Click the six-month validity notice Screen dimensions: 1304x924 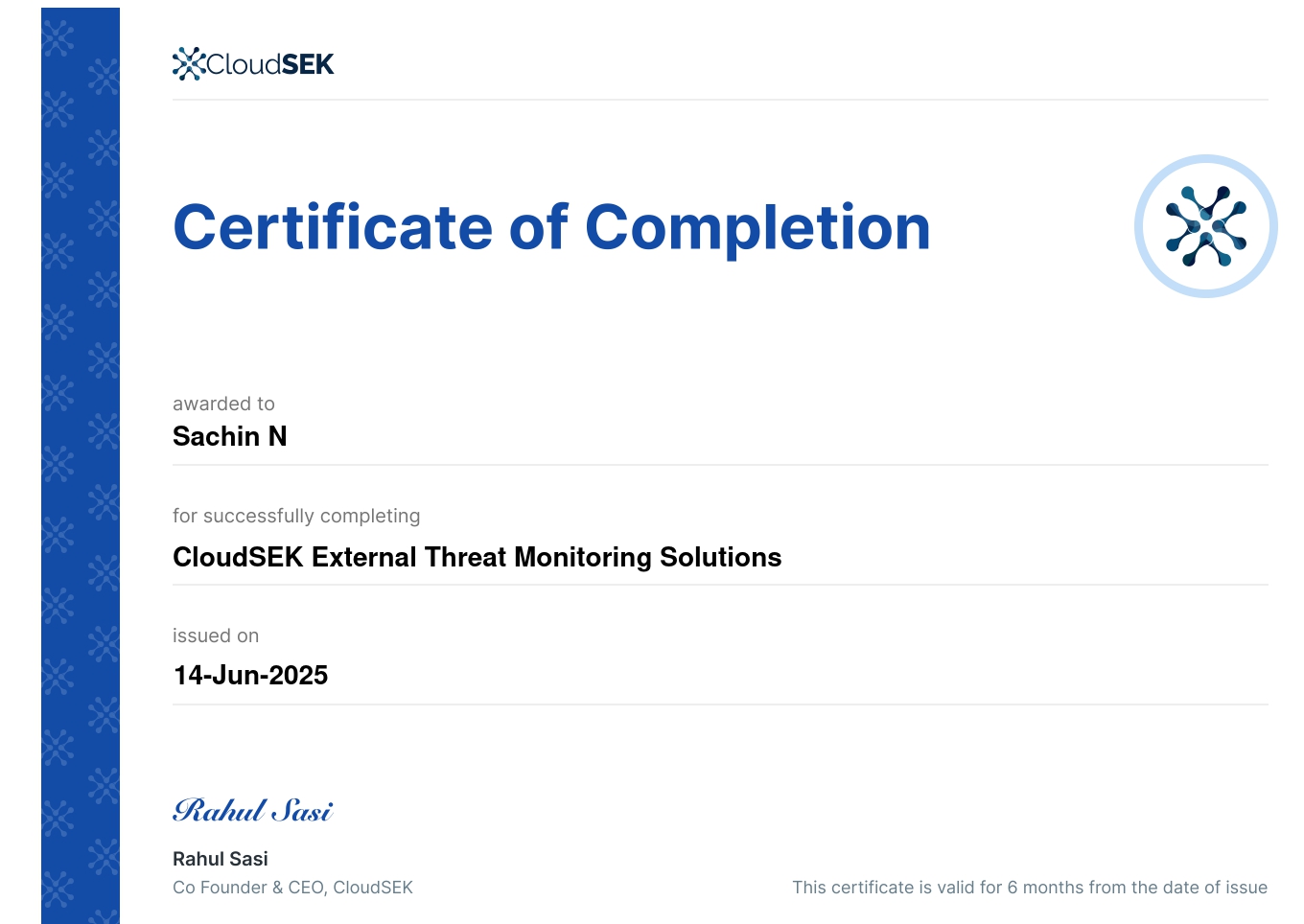tap(1030, 888)
